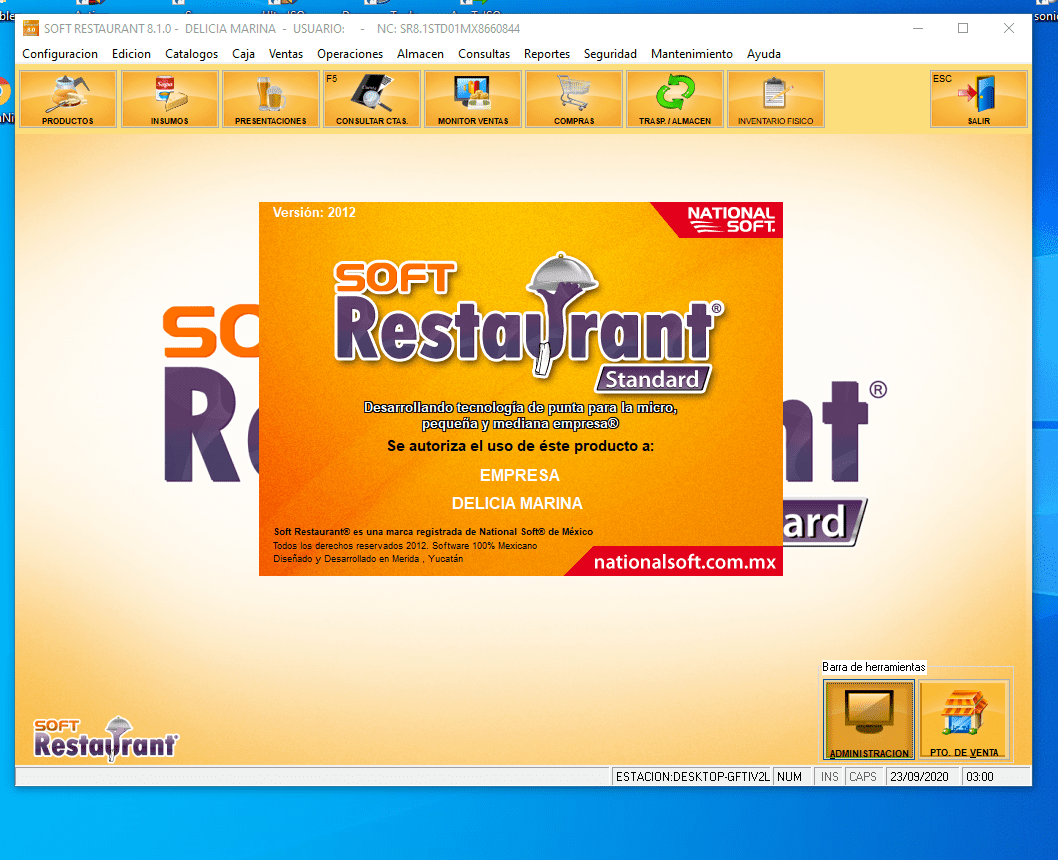Open the Seguridad menu
1058x860 pixels.
(610, 54)
